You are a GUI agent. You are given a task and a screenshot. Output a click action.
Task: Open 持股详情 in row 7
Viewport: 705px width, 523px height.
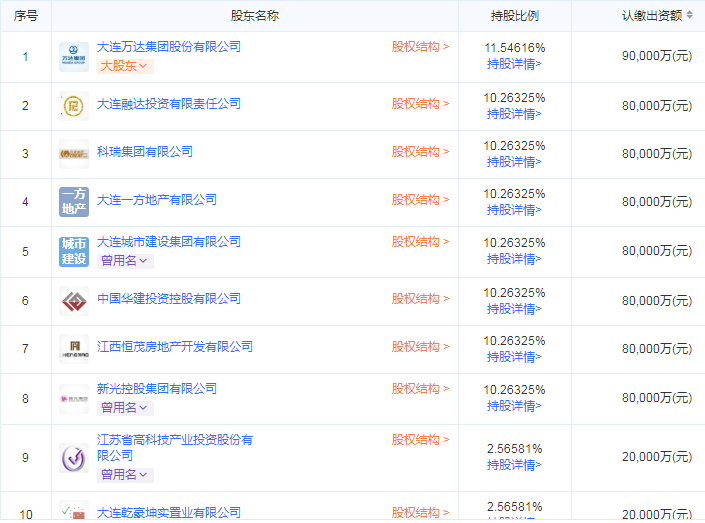514,357
